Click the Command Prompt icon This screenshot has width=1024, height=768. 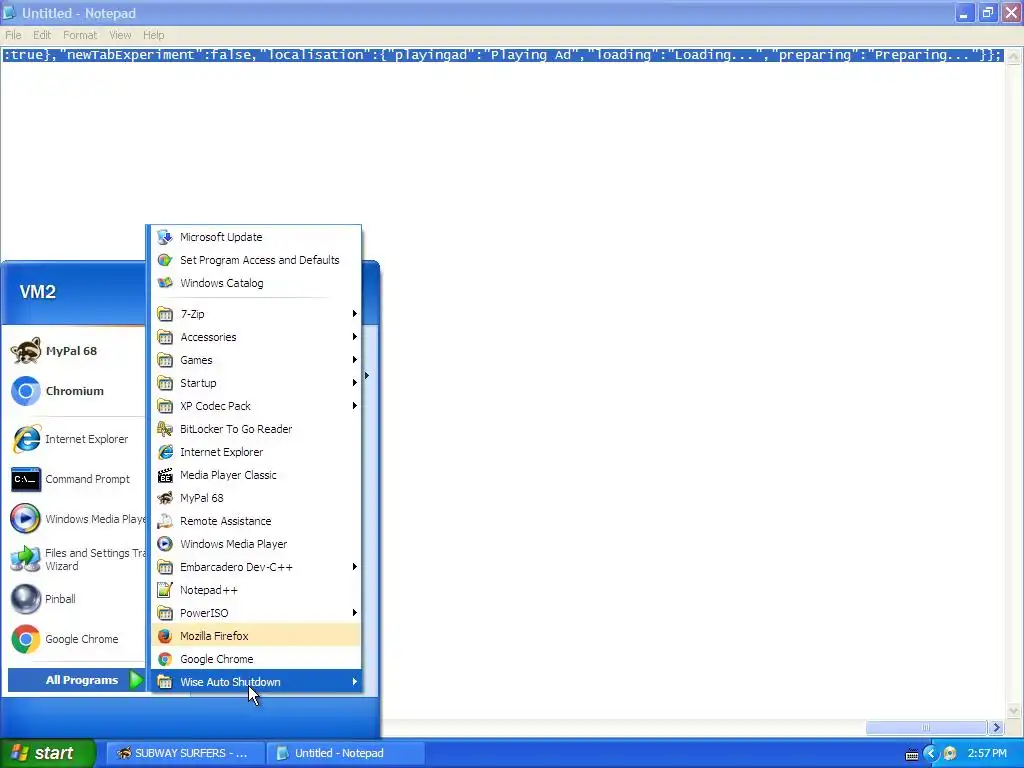25,479
